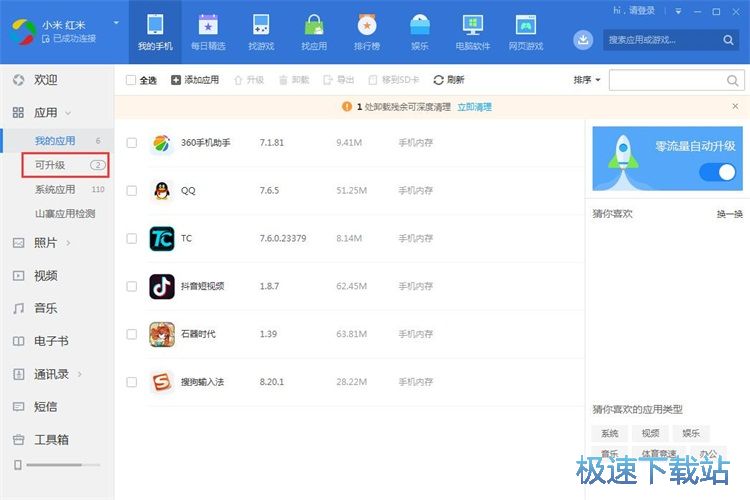The height and width of the screenshot is (500, 750).
Task: Tick the 全选 checkbox
Action: (x=131, y=80)
